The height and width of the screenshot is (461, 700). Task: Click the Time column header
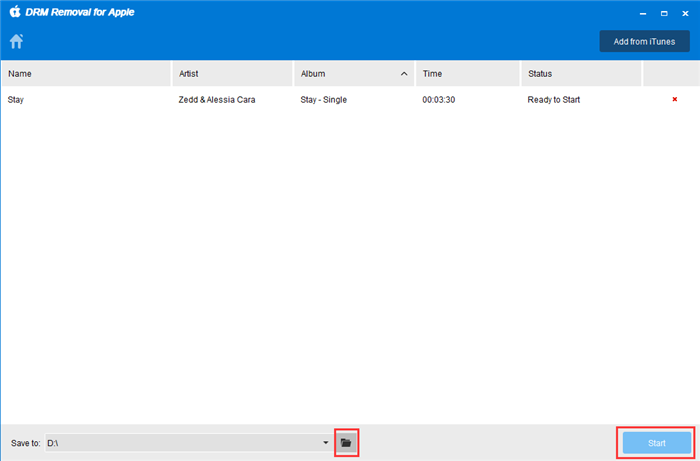[x=467, y=74]
